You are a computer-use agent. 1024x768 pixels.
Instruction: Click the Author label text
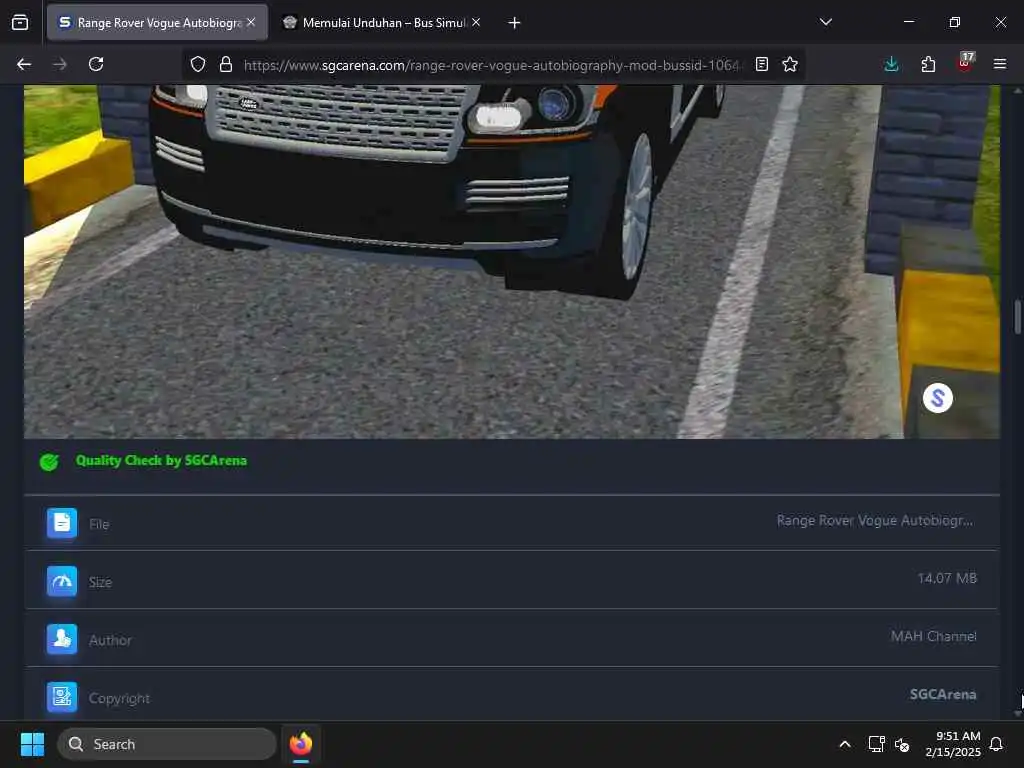(110, 640)
